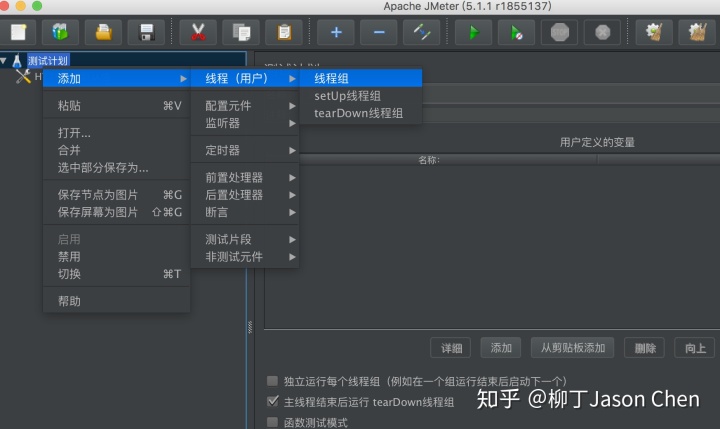Choose 禁用 from context menu
Screen dimensions: 720x429
pos(117,257)
